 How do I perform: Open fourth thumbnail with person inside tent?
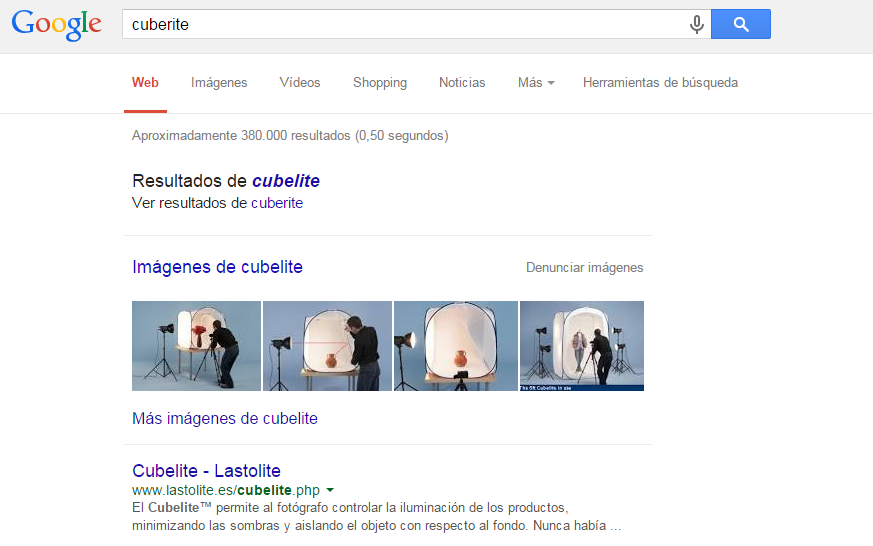tap(582, 346)
